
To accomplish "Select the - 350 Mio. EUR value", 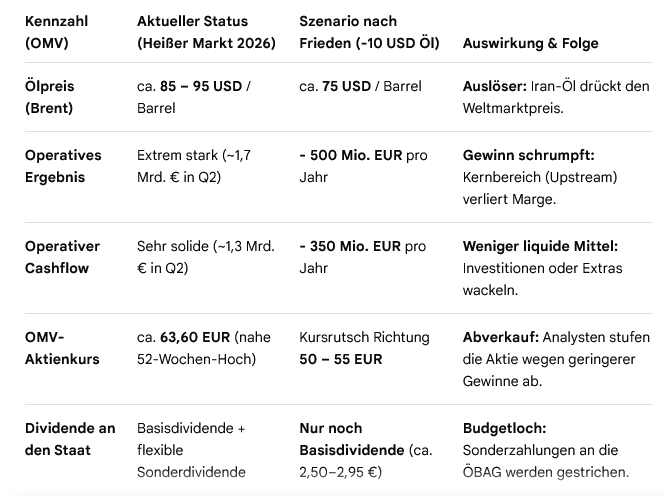I will pyautogui.click(x=350, y=246).
